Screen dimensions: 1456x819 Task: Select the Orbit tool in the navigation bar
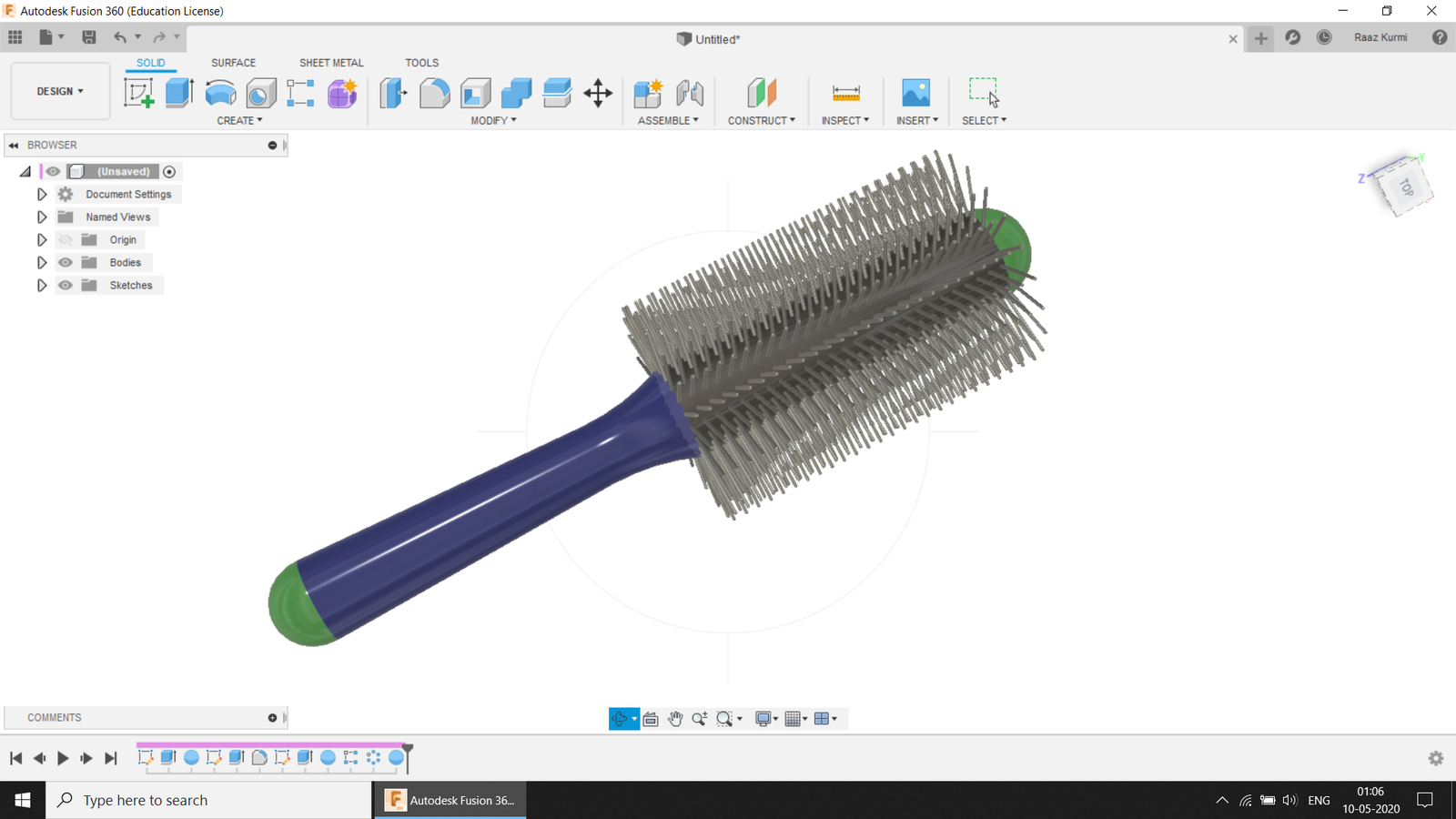(620, 719)
